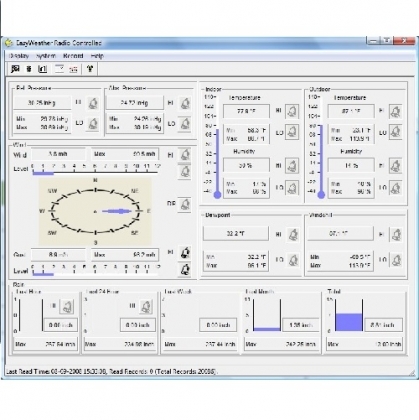
Task: Select the Total rain current inch value
Action: point(384,325)
